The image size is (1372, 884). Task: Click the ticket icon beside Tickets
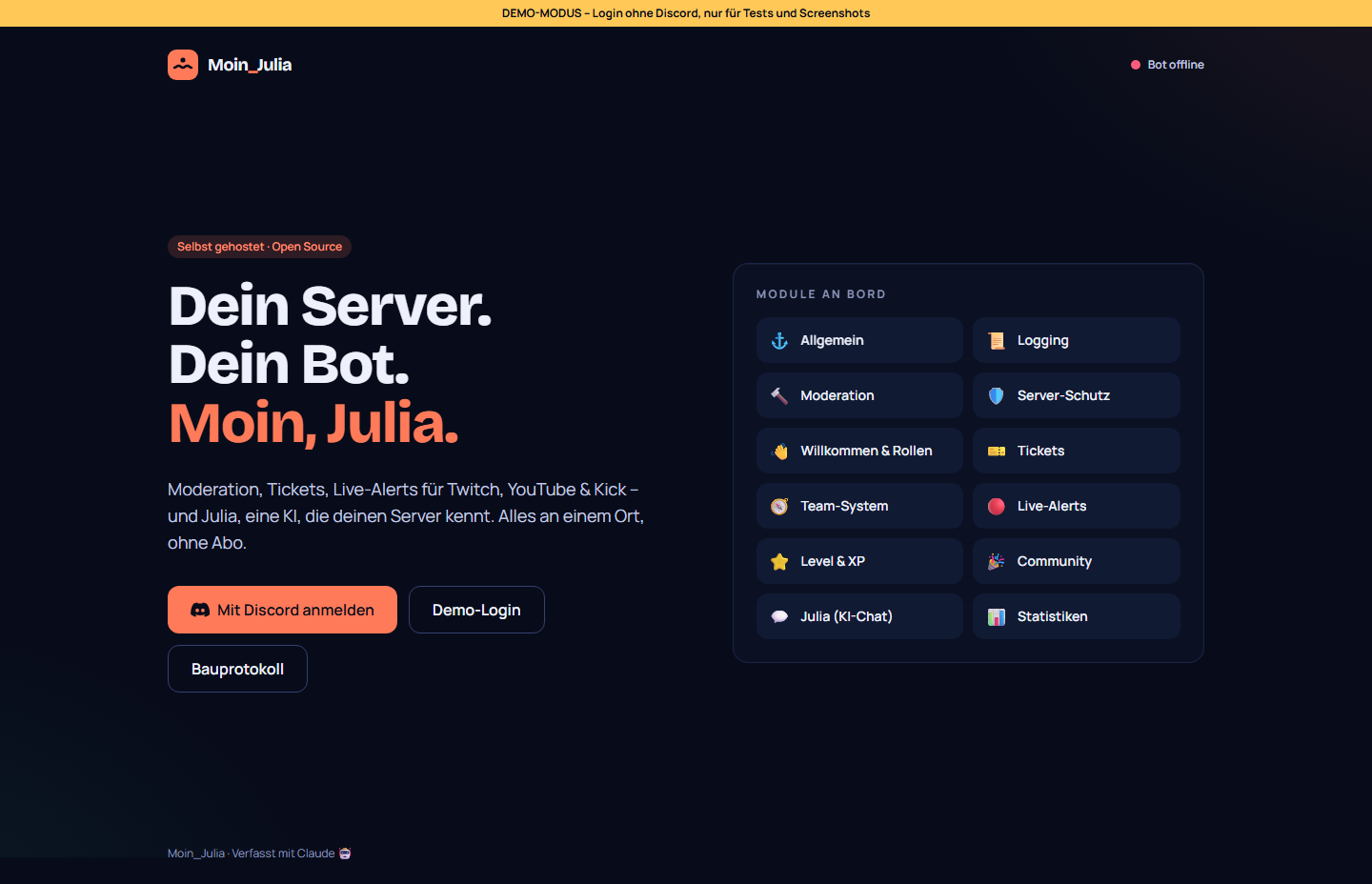[x=997, y=452]
